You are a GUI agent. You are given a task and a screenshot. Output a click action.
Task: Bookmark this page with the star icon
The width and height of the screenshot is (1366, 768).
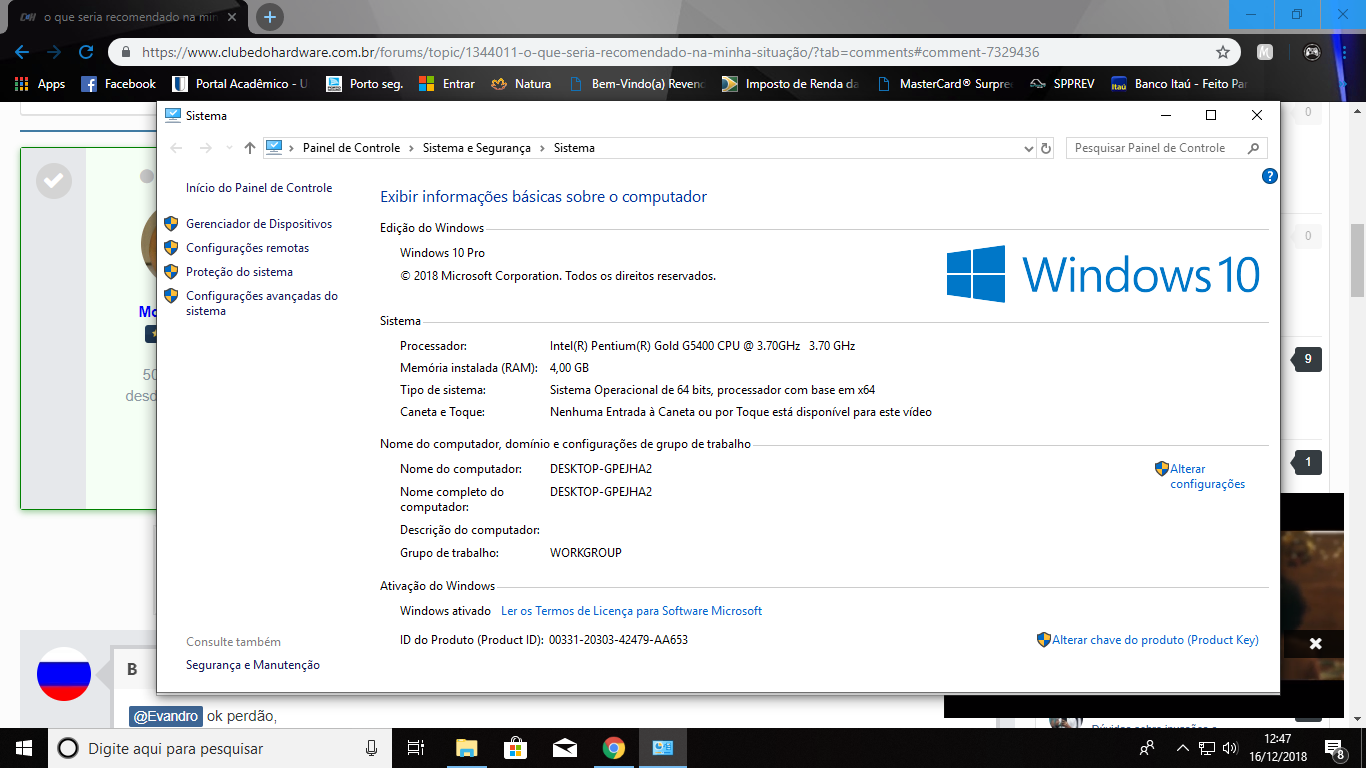pyautogui.click(x=1223, y=52)
